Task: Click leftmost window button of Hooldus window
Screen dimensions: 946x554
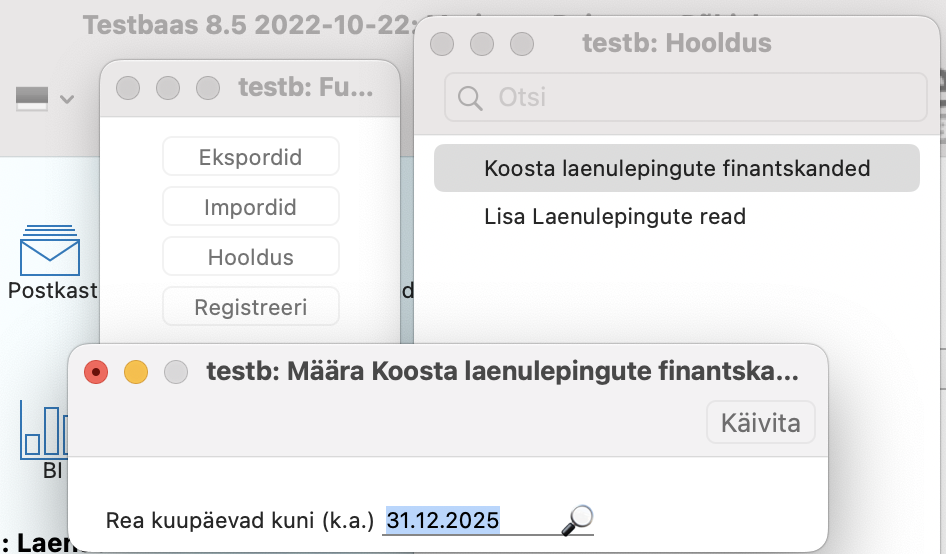Action: (442, 44)
